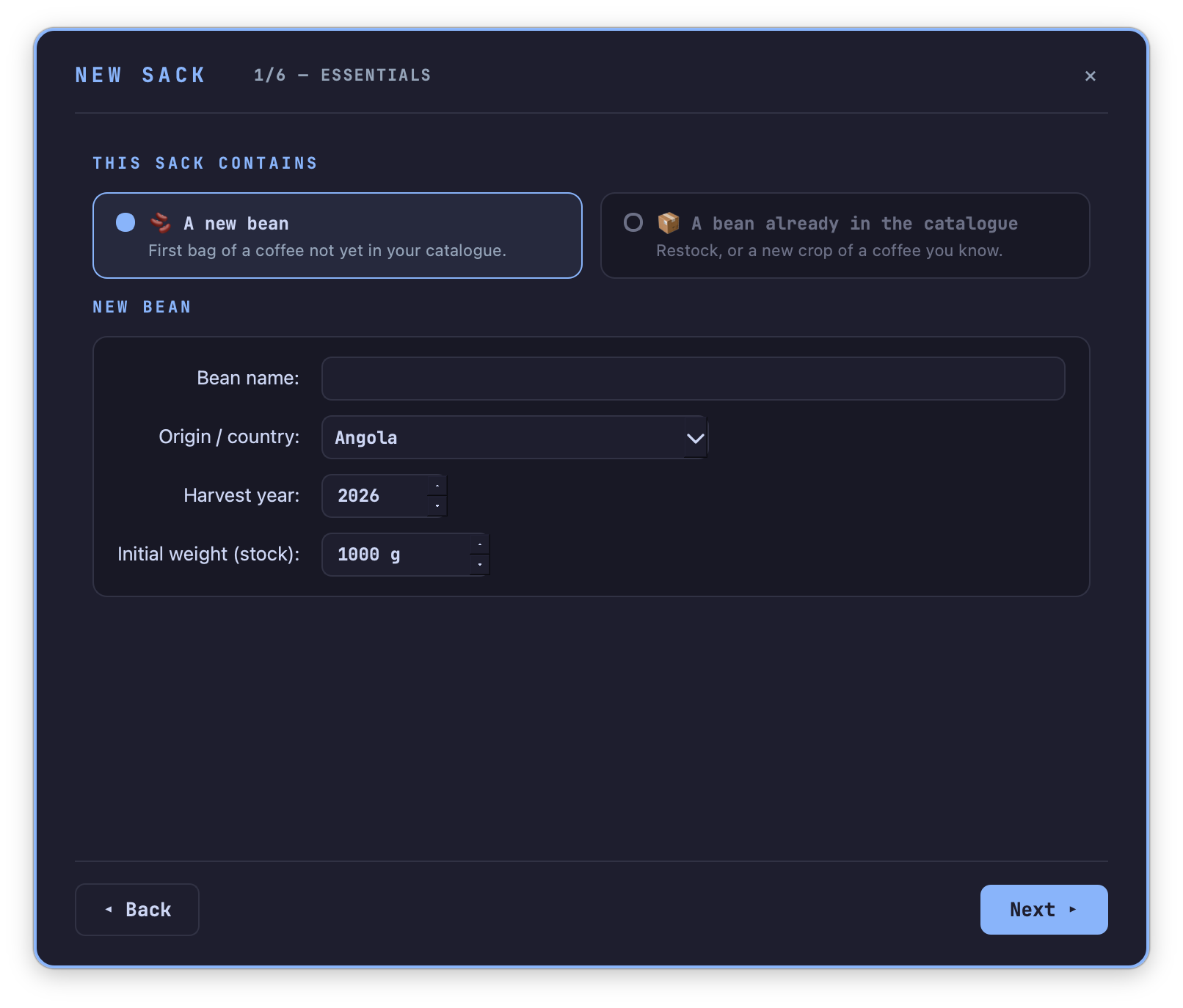Decrement the Initial weight stepper
Viewport: 1183px width, 1008px height.
(480, 565)
